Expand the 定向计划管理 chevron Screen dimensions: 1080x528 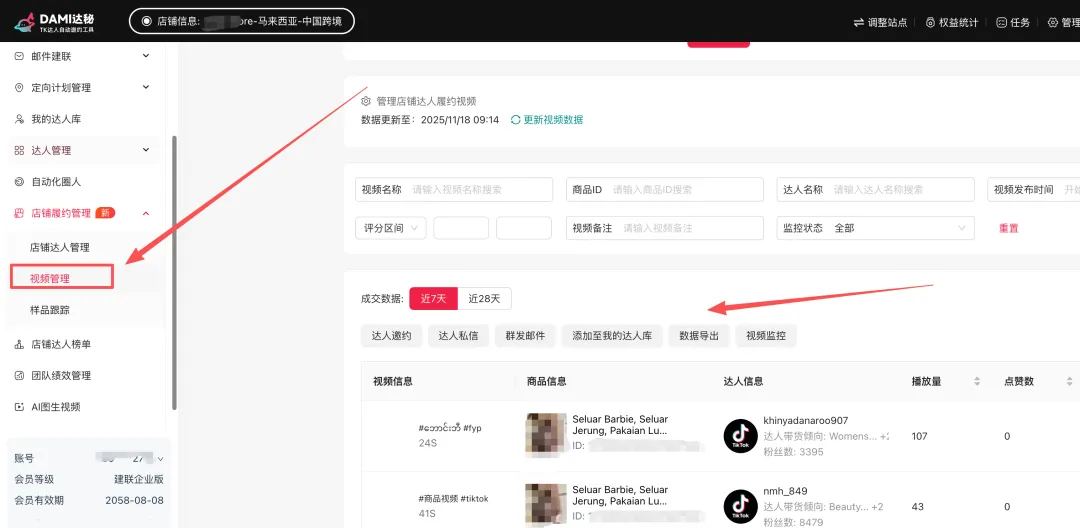[x=145, y=87]
